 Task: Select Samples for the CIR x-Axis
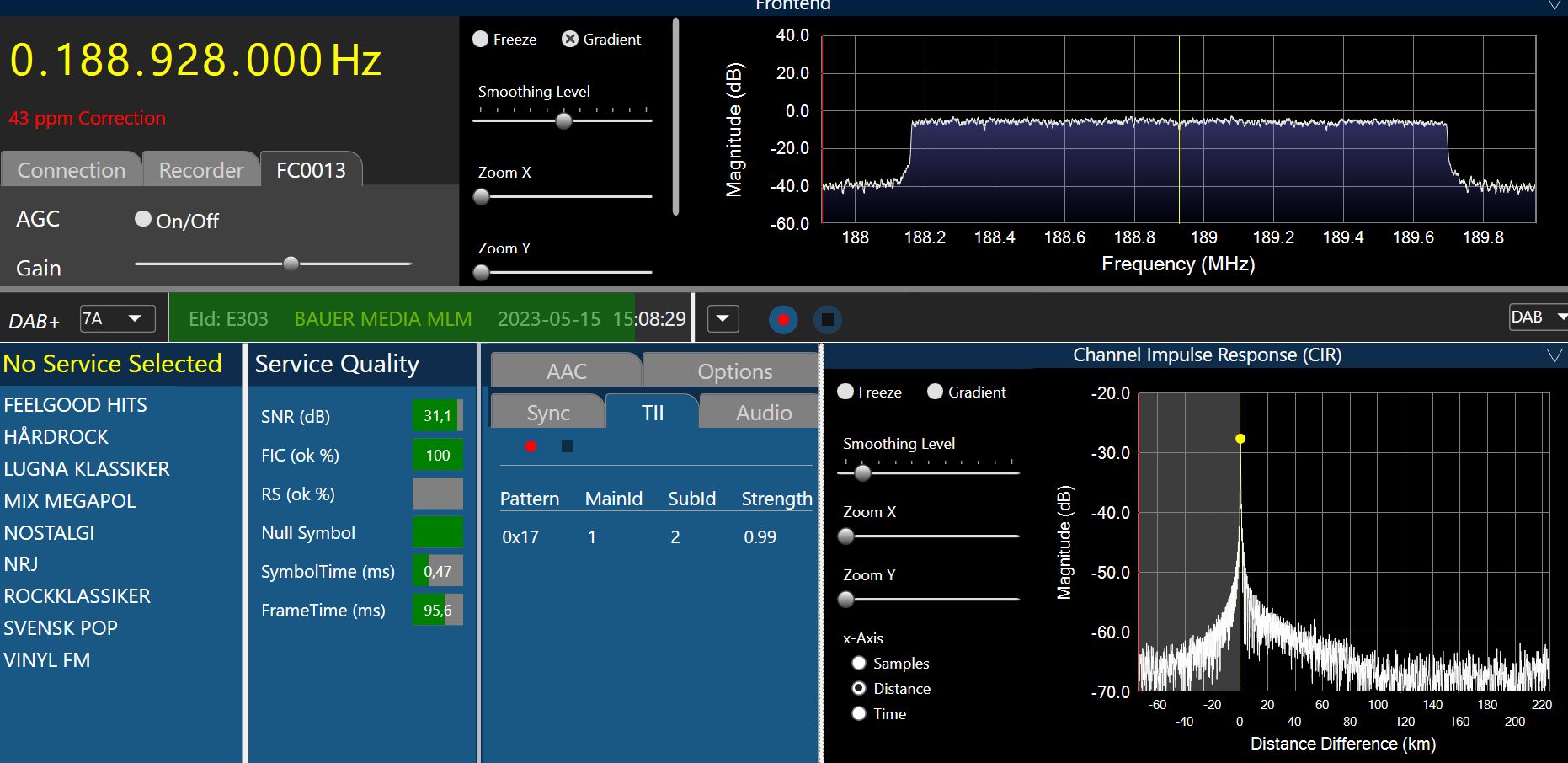click(x=859, y=664)
